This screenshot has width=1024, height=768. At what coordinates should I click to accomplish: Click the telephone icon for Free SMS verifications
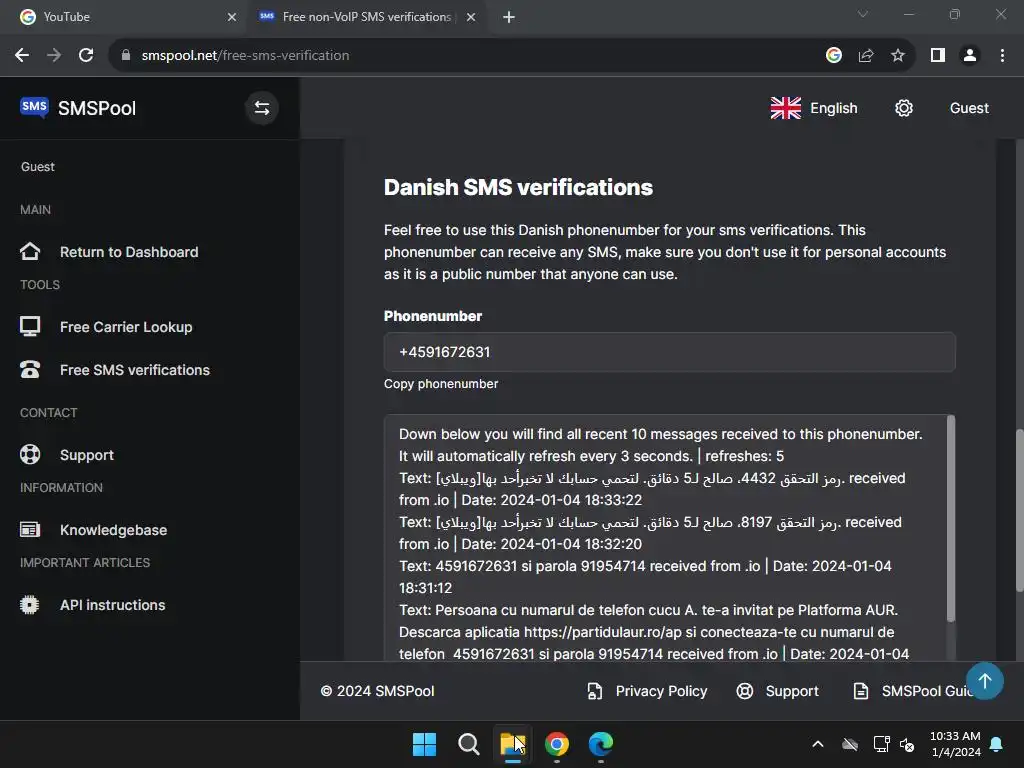coord(30,370)
